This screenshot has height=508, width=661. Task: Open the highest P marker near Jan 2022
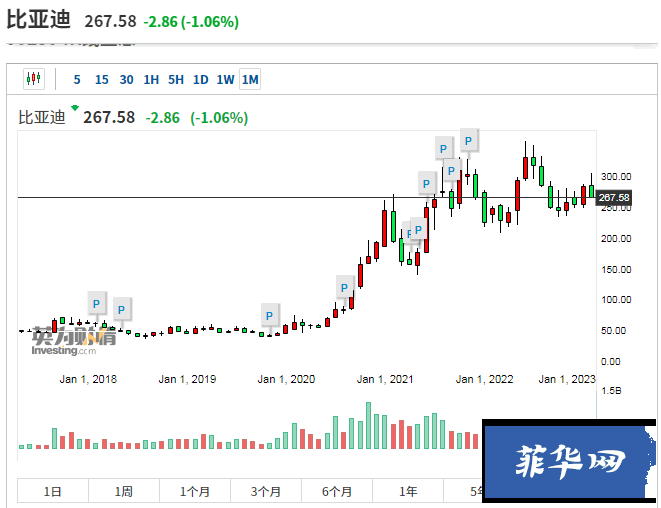click(x=468, y=141)
